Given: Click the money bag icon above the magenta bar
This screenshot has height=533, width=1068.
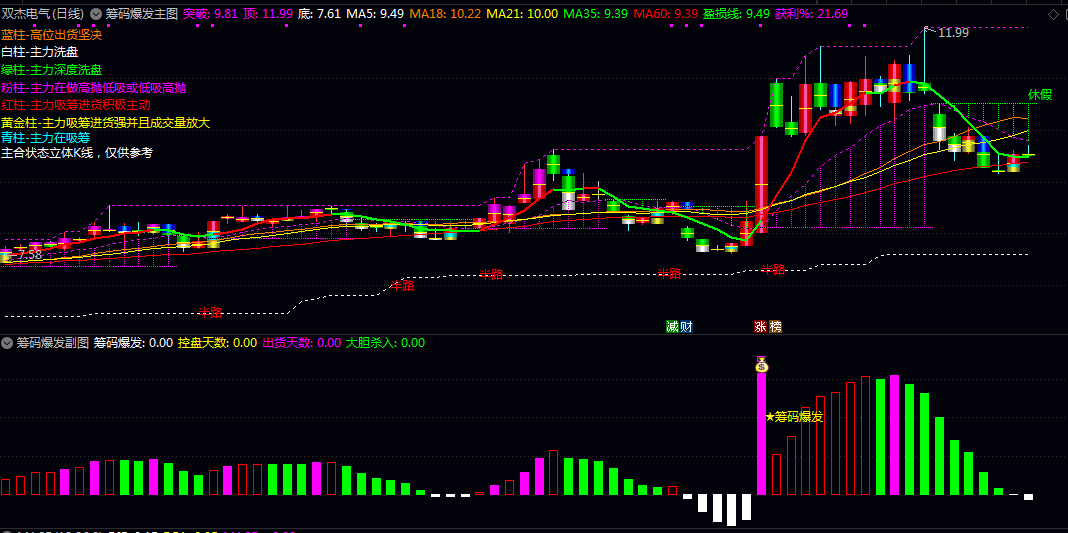Looking at the screenshot, I should click(x=761, y=365).
